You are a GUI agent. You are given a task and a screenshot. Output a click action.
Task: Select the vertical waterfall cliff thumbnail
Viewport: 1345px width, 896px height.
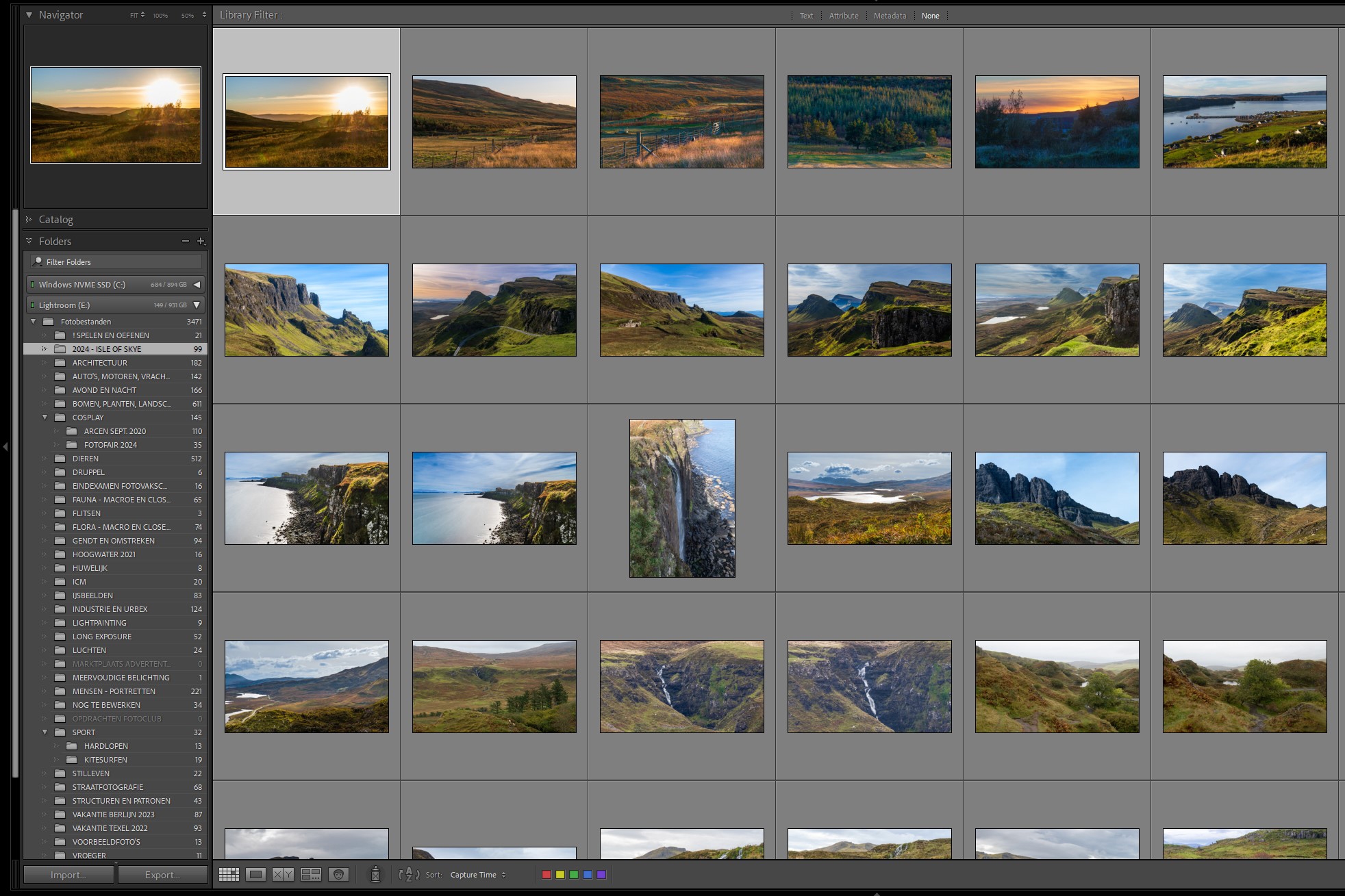coord(682,498)
